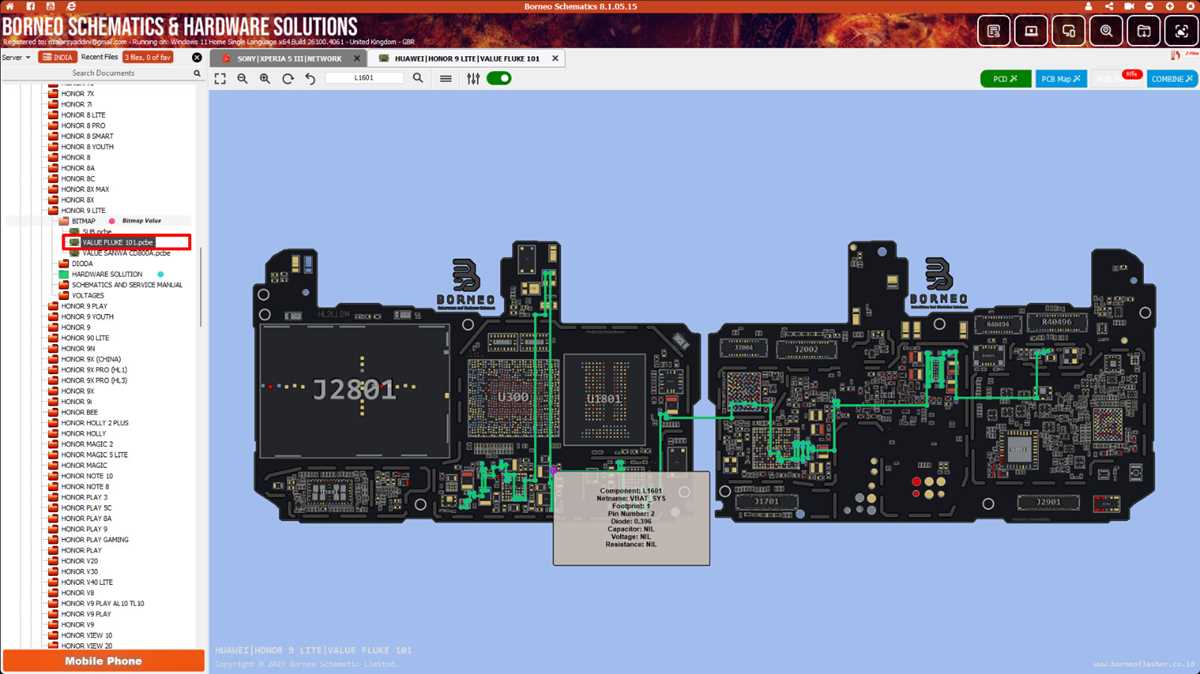Click the undo arrow in the toolbar
1200x674 pixels.
(x=310, y=78)
